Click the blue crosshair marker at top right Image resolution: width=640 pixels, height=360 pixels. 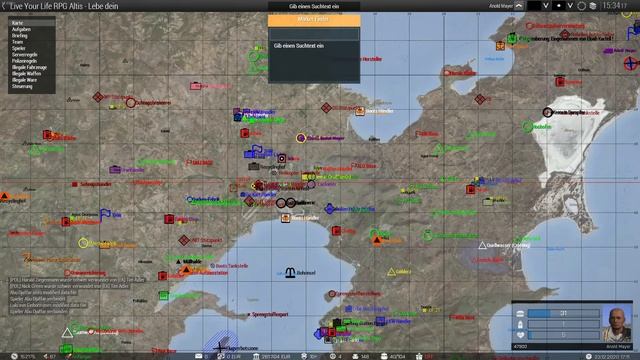pos(631,63)
